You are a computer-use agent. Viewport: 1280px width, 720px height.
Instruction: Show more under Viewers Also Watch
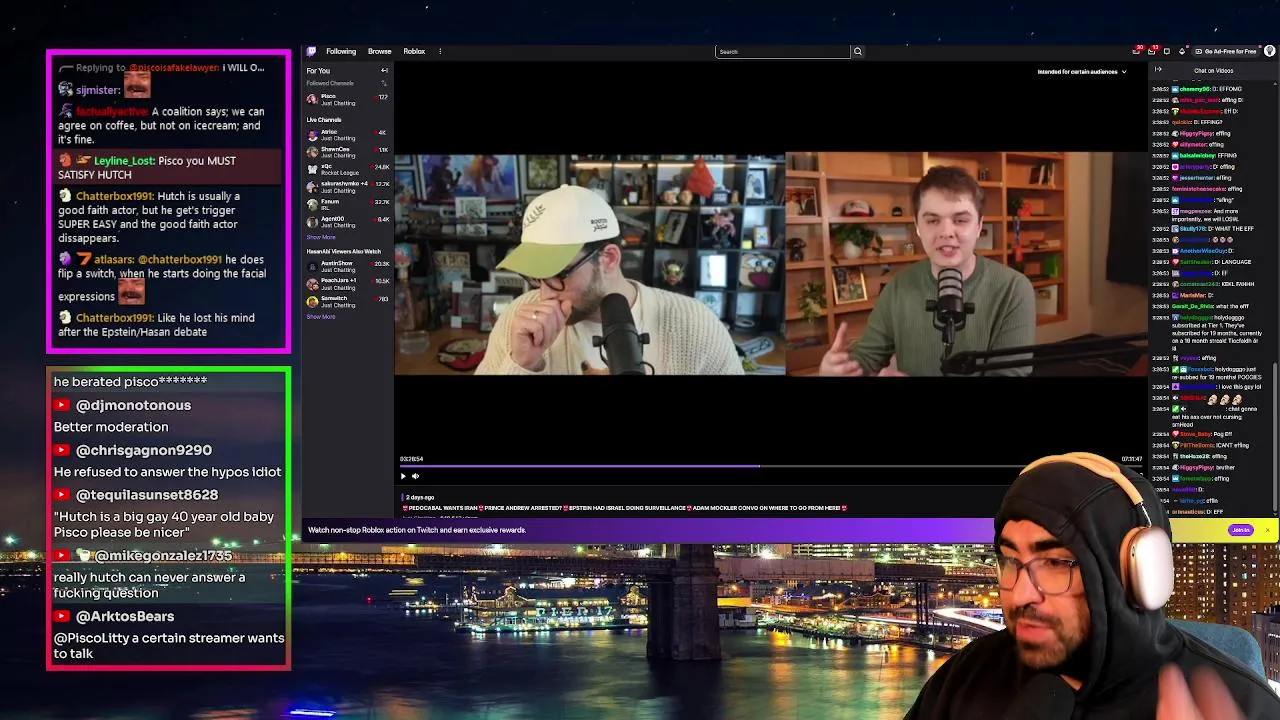(x=320, y=317)
